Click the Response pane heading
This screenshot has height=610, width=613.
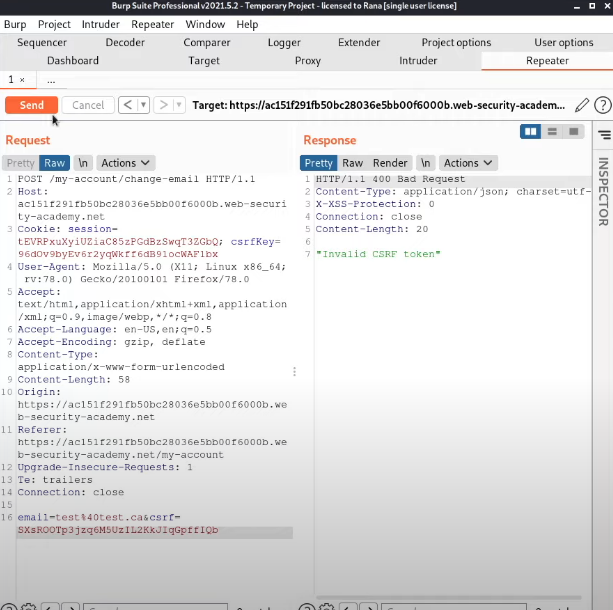click(330, 140)
